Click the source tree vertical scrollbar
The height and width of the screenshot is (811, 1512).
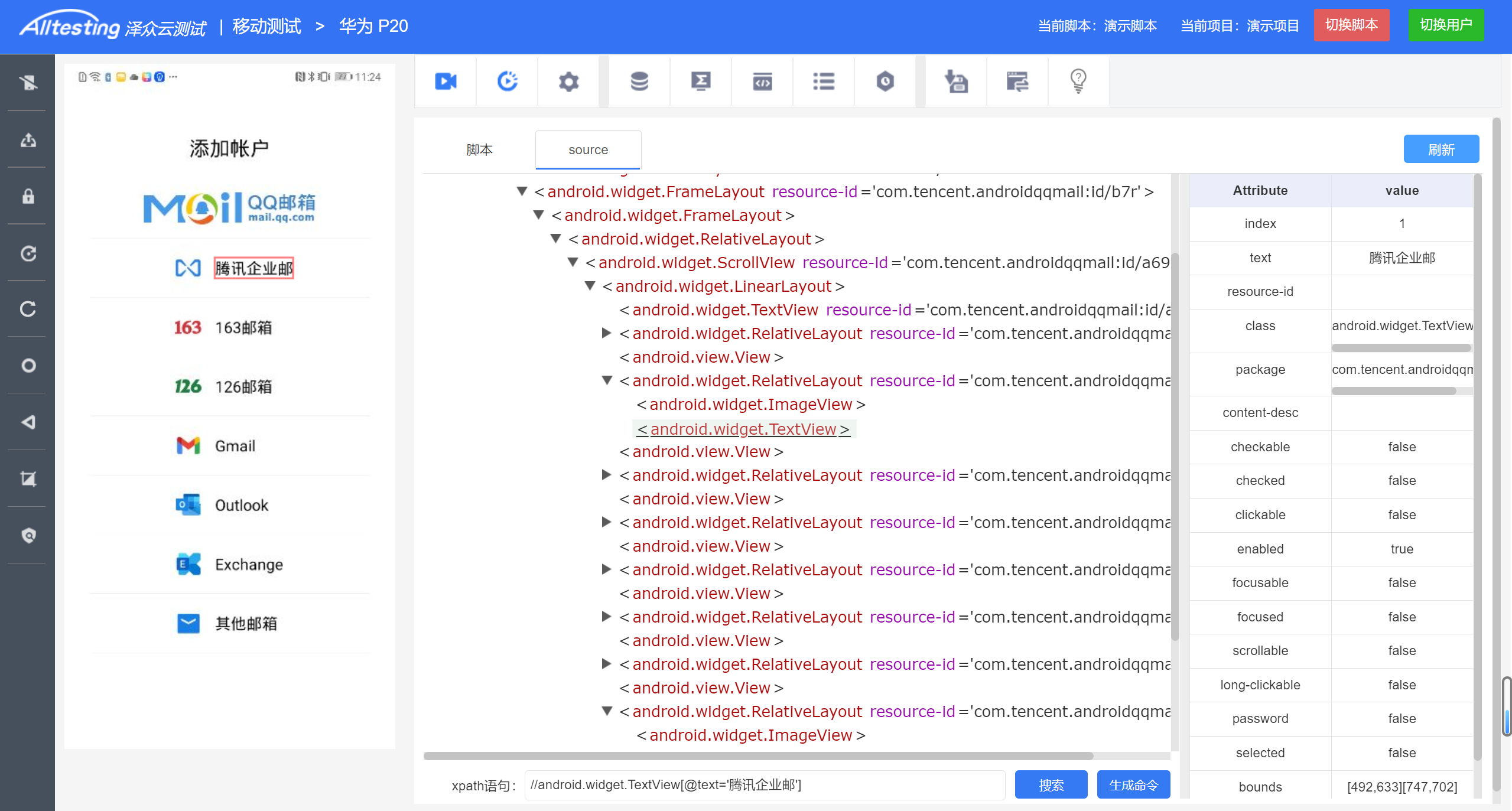1175,446
